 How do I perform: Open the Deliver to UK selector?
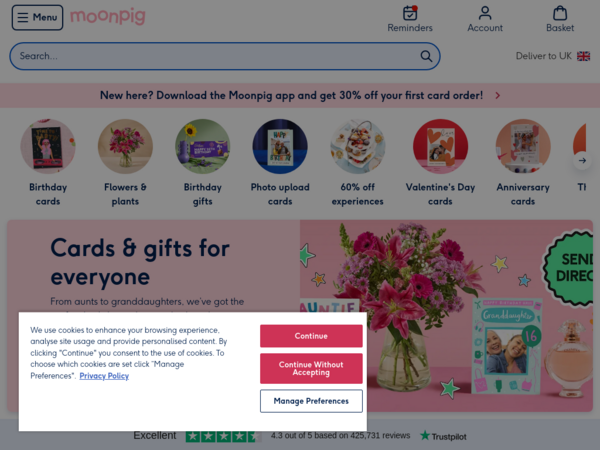[x=553, y=56]
